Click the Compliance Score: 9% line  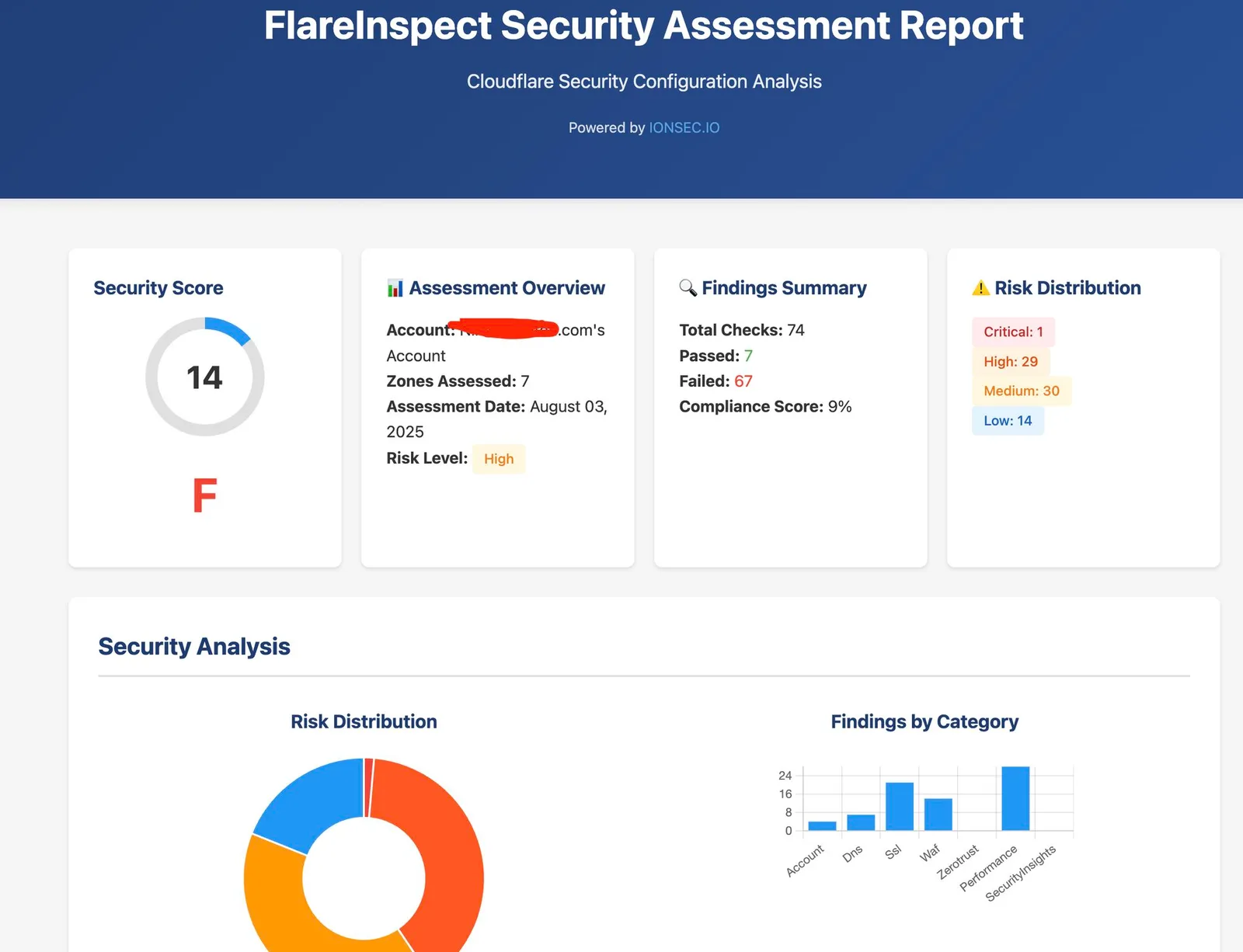[765, 407]
